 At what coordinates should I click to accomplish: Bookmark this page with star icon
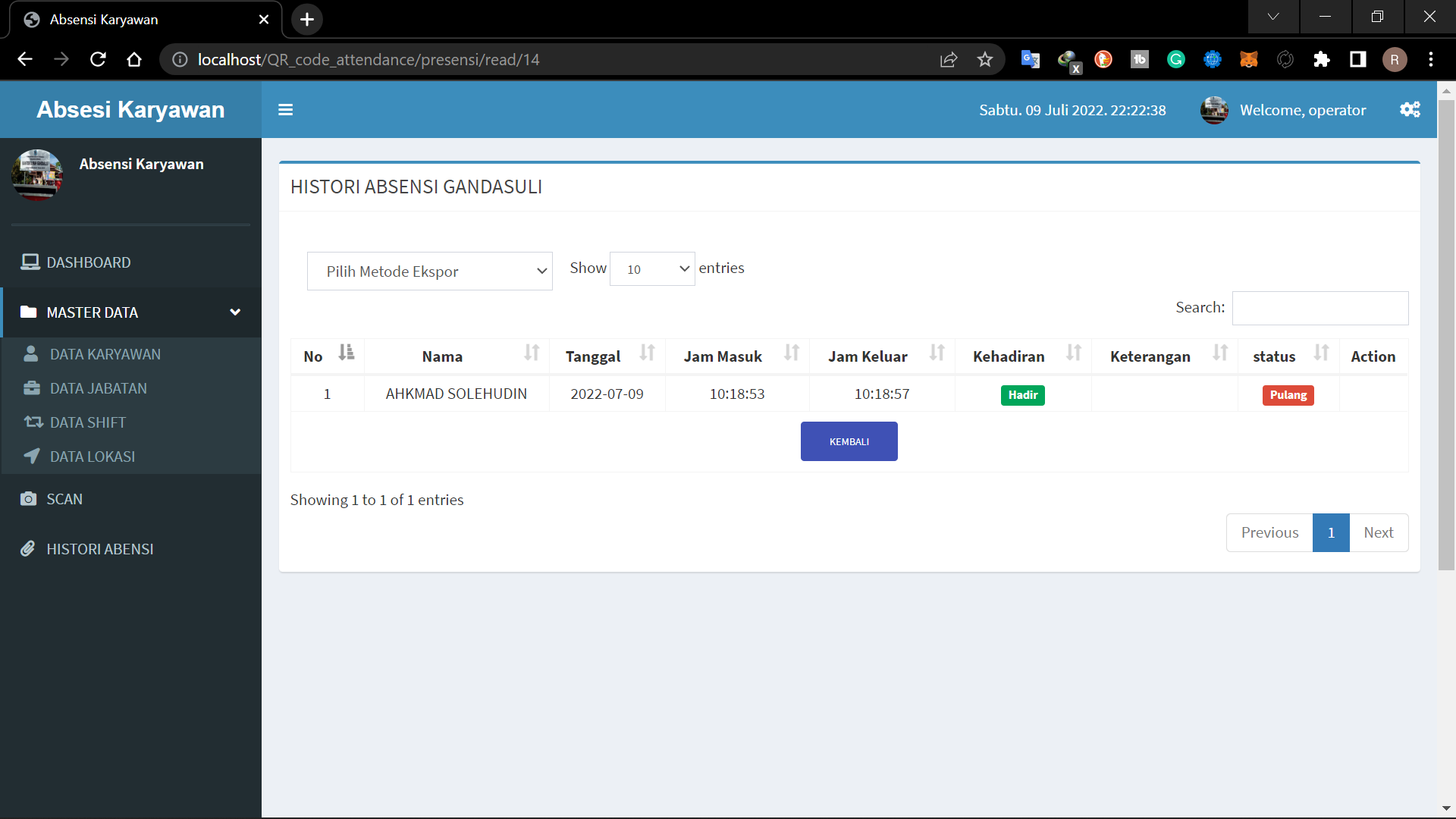coord(984,59)
